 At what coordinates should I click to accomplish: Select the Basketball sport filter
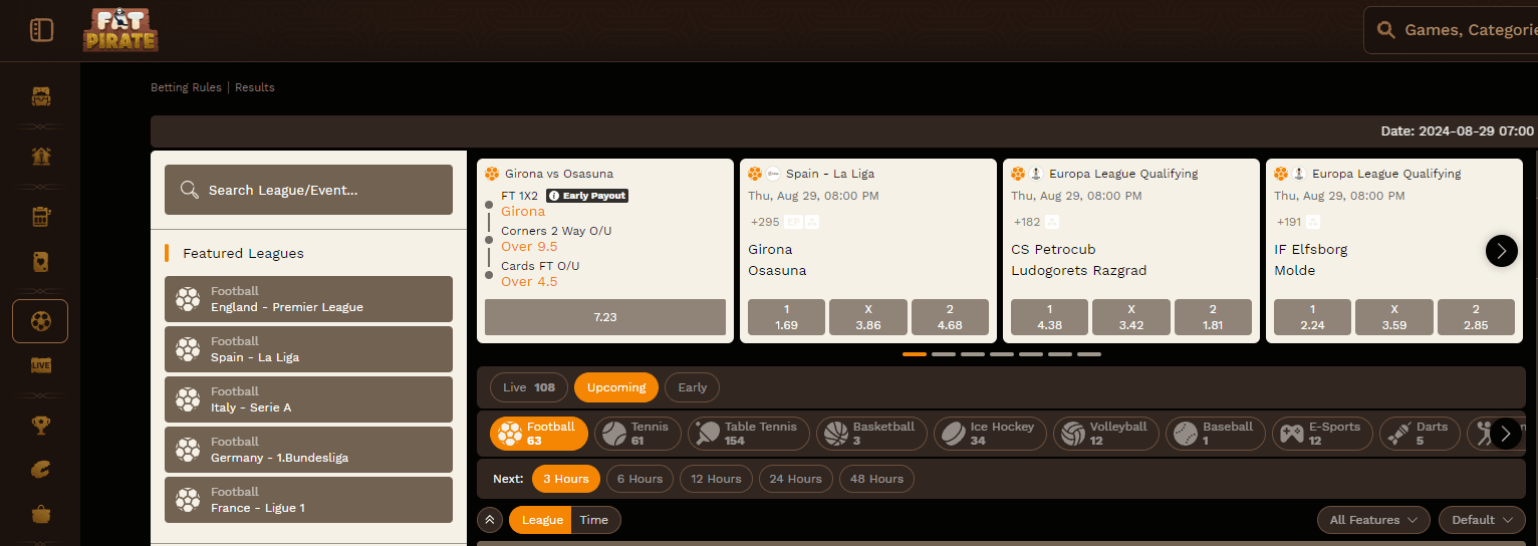coord(872,433)
